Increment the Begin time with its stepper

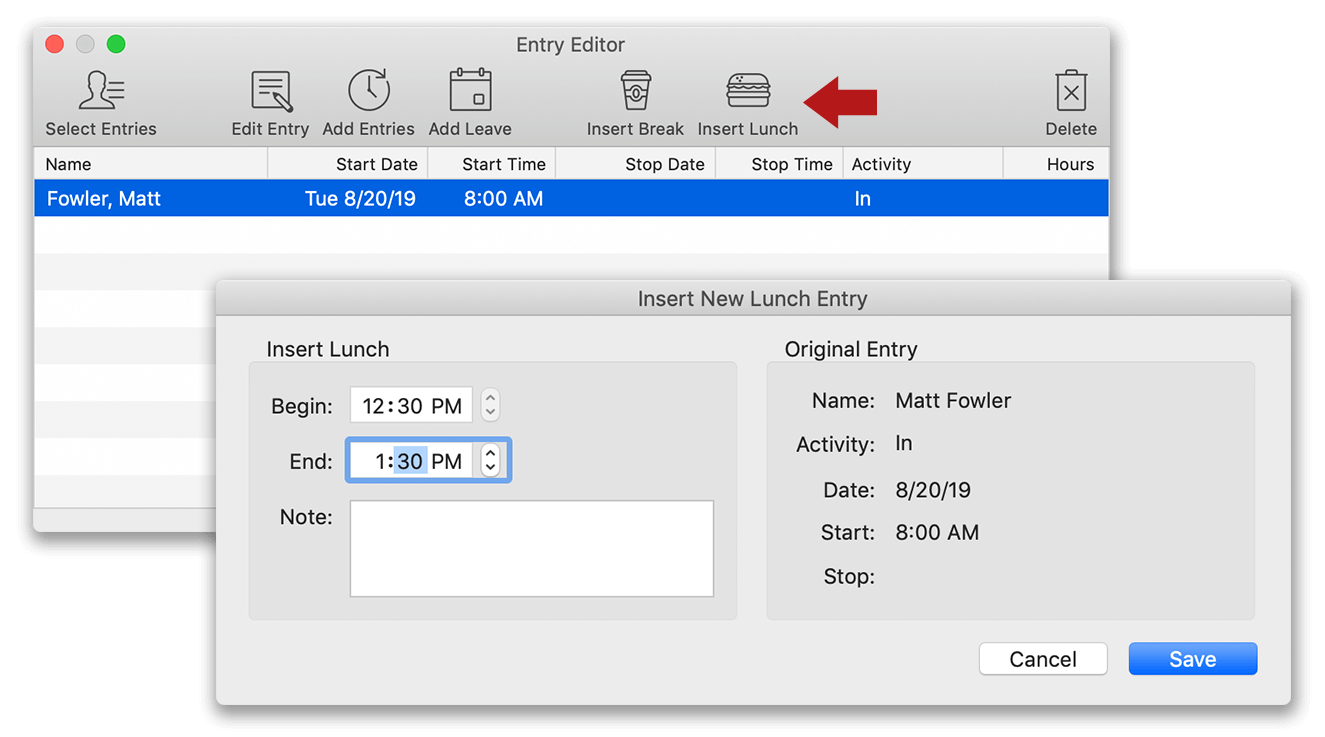pyautogui.click(x=490, y=399)
